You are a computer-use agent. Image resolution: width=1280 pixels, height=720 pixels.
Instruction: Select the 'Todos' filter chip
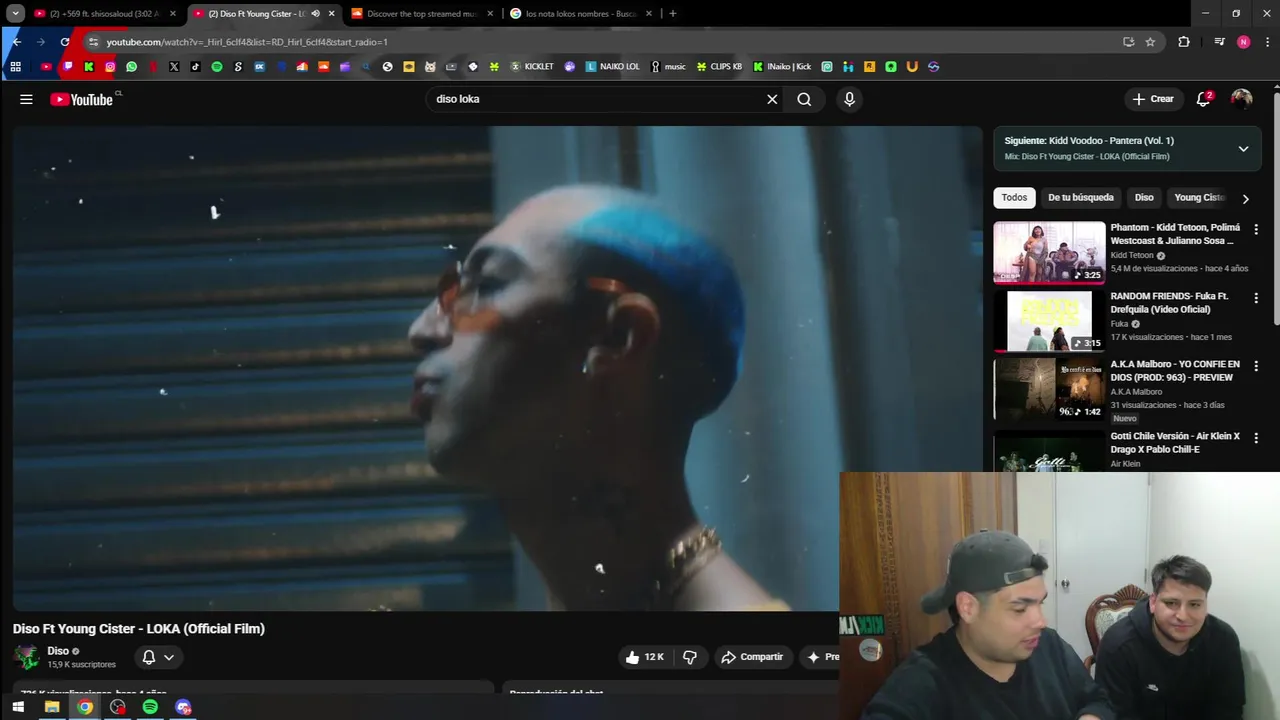(x=1014, y=198)
